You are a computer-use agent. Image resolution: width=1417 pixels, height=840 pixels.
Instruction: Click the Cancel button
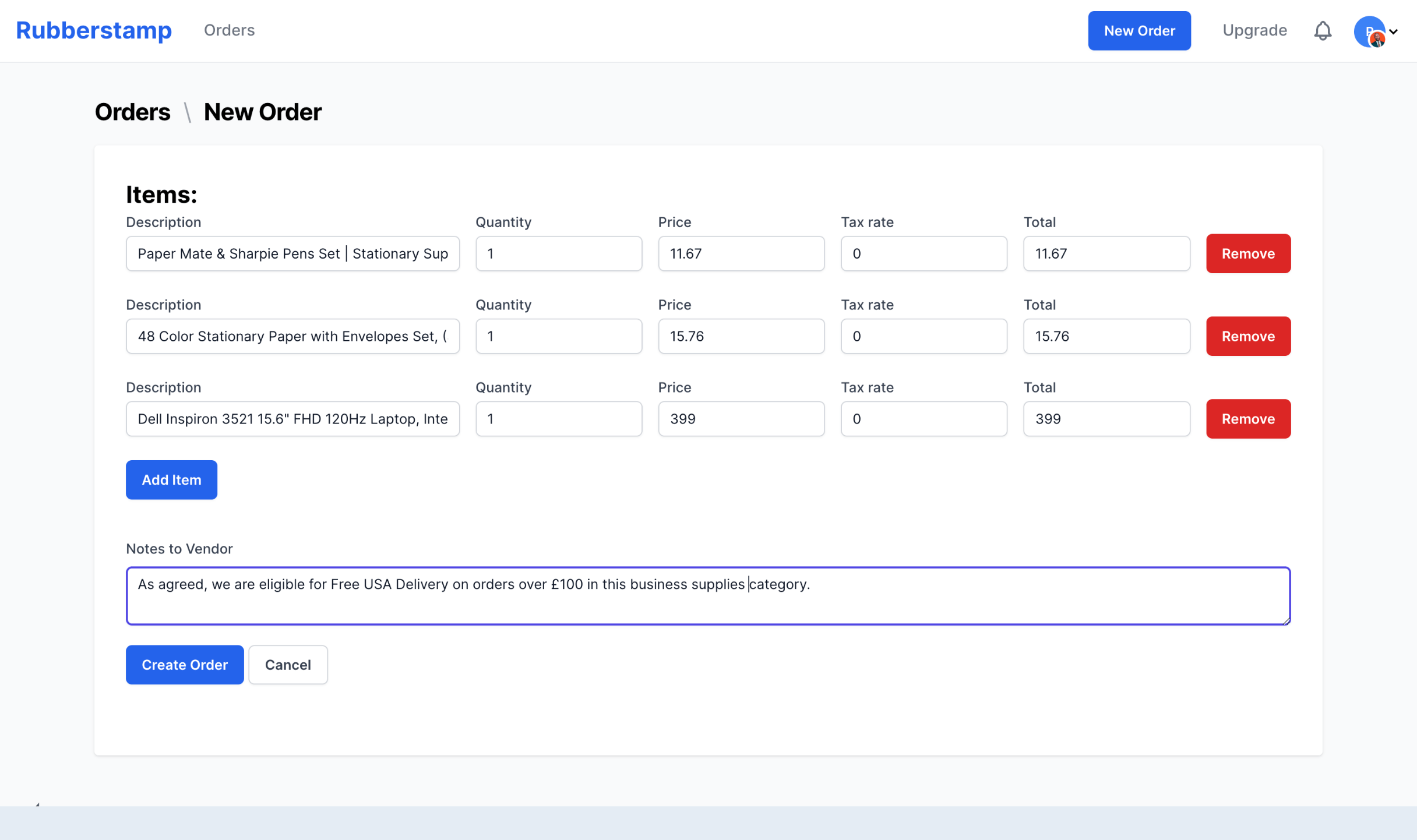[287, 664]
